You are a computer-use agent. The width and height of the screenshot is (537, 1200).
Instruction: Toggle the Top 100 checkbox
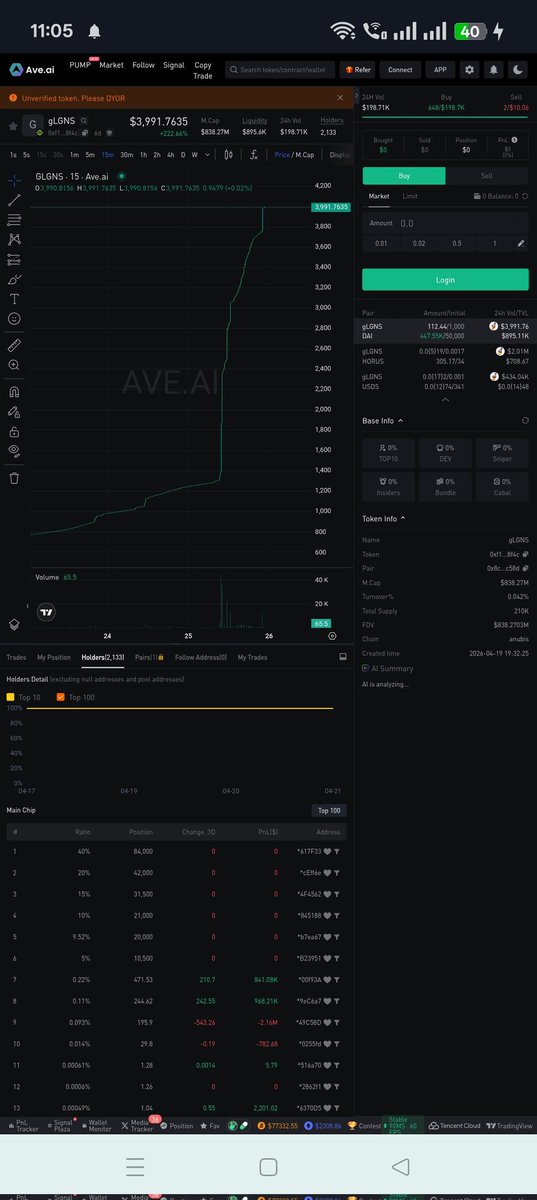[60, 696]
